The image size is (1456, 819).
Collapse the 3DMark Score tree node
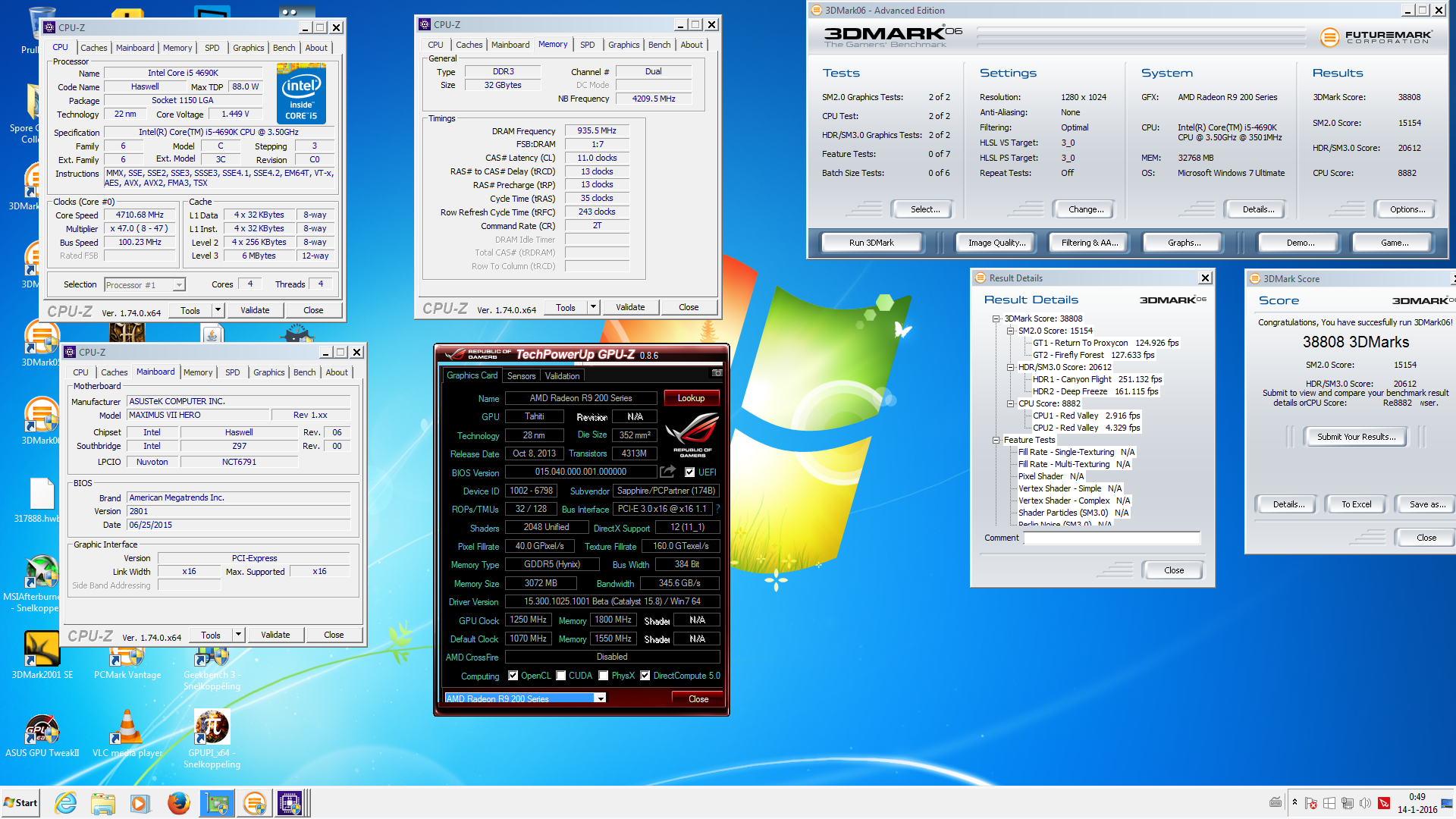click(996, 318)
